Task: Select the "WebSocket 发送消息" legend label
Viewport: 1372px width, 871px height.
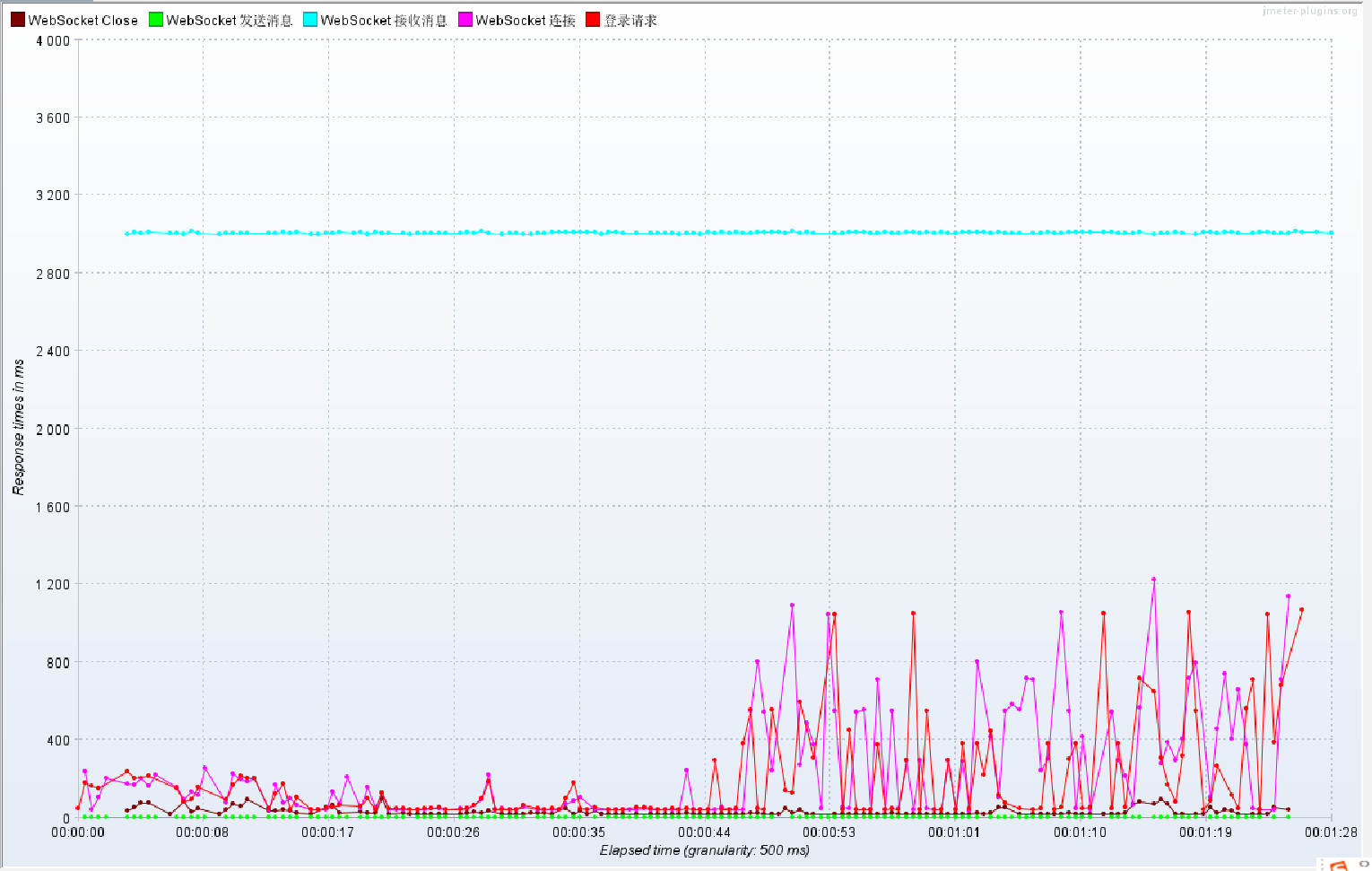Action: [230, 20]
